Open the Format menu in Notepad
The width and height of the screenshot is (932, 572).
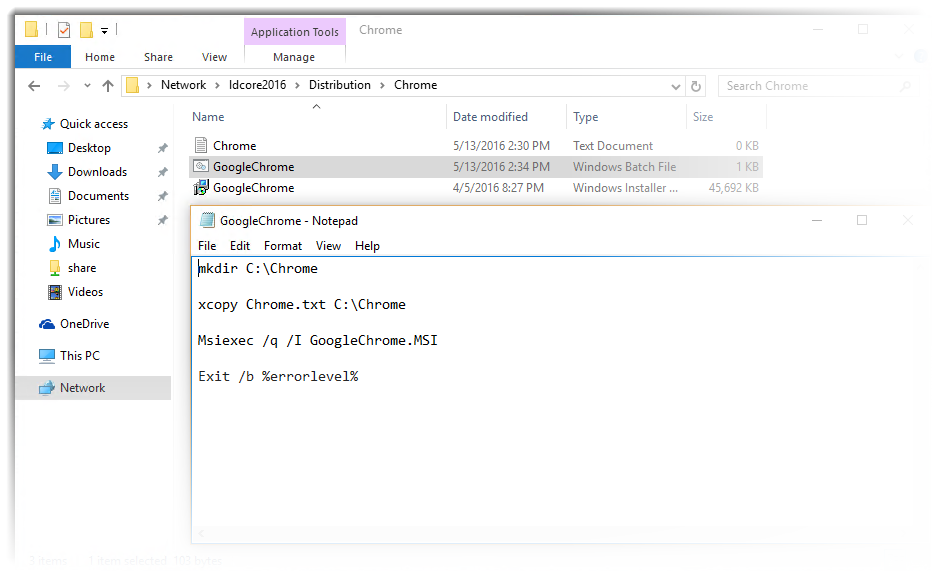click(x=283, y=246)
